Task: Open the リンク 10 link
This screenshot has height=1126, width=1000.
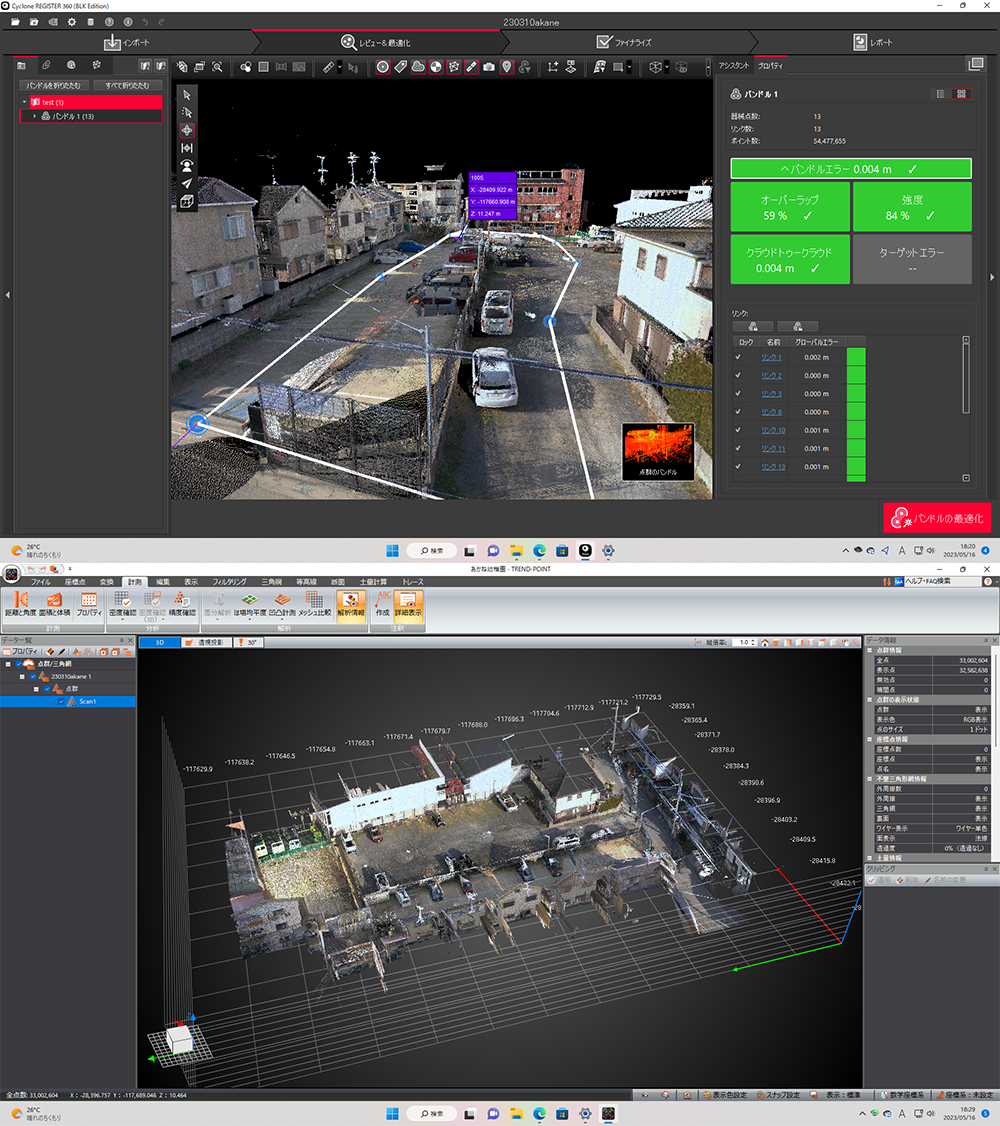Action: click(773, 430)
